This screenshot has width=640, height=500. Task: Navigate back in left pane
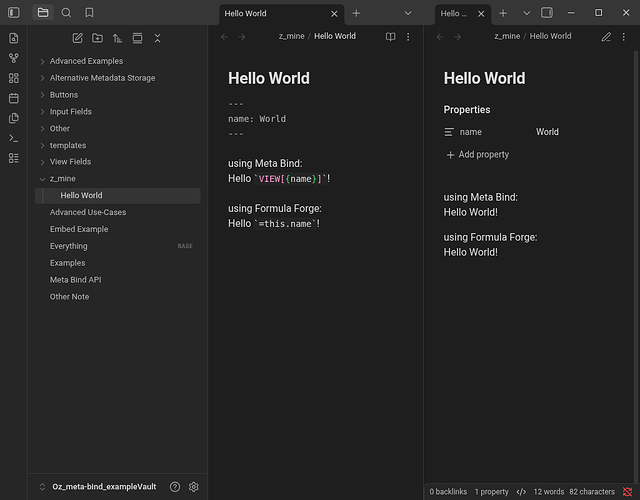tap(224, 37)
